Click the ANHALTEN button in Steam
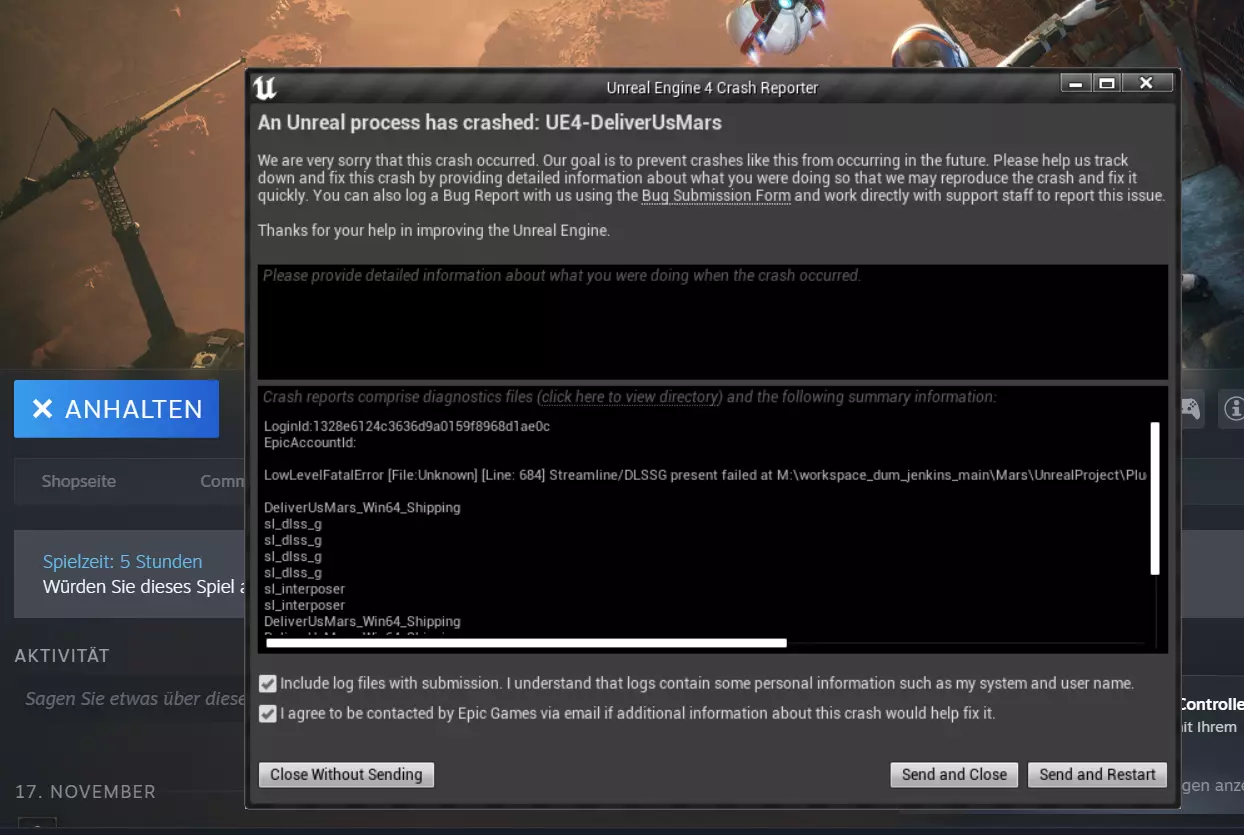 pos(116,409)
